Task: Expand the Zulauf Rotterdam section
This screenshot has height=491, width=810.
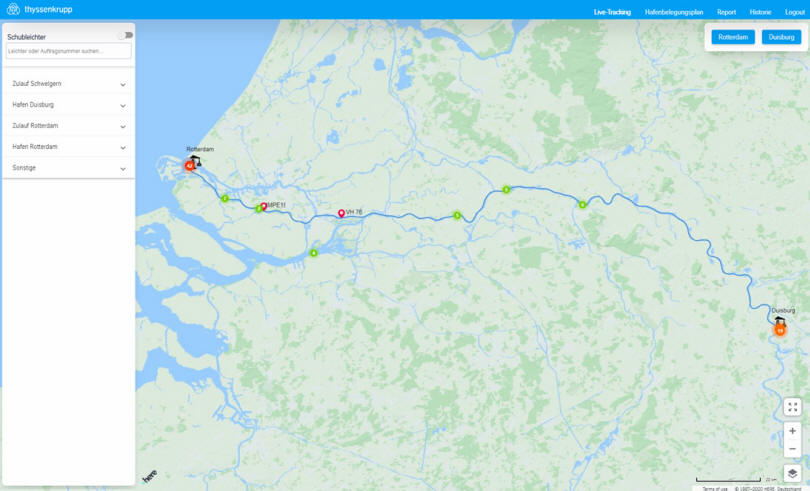Action: [69, 126]
